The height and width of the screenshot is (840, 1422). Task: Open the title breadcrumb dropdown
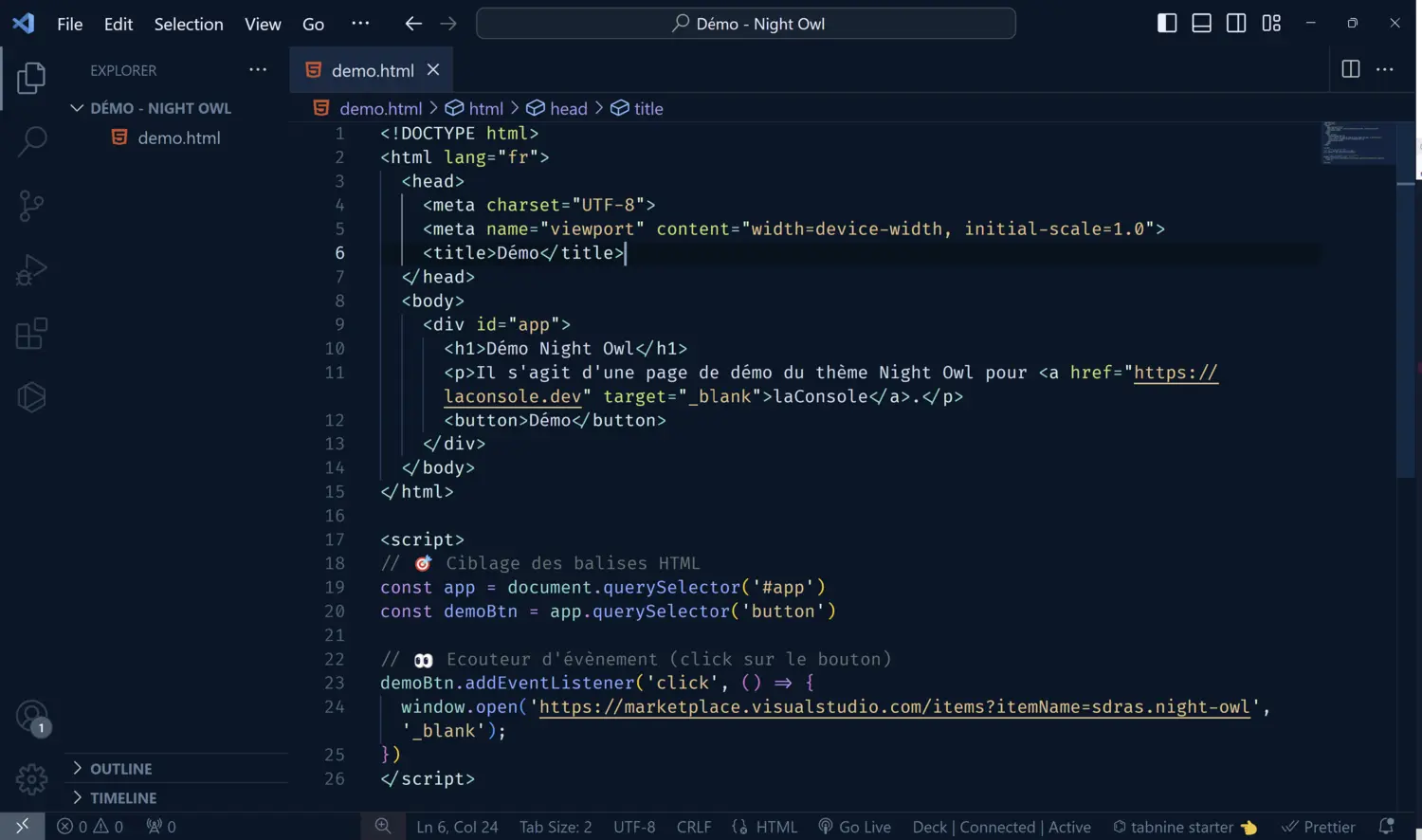pos(637,108)
